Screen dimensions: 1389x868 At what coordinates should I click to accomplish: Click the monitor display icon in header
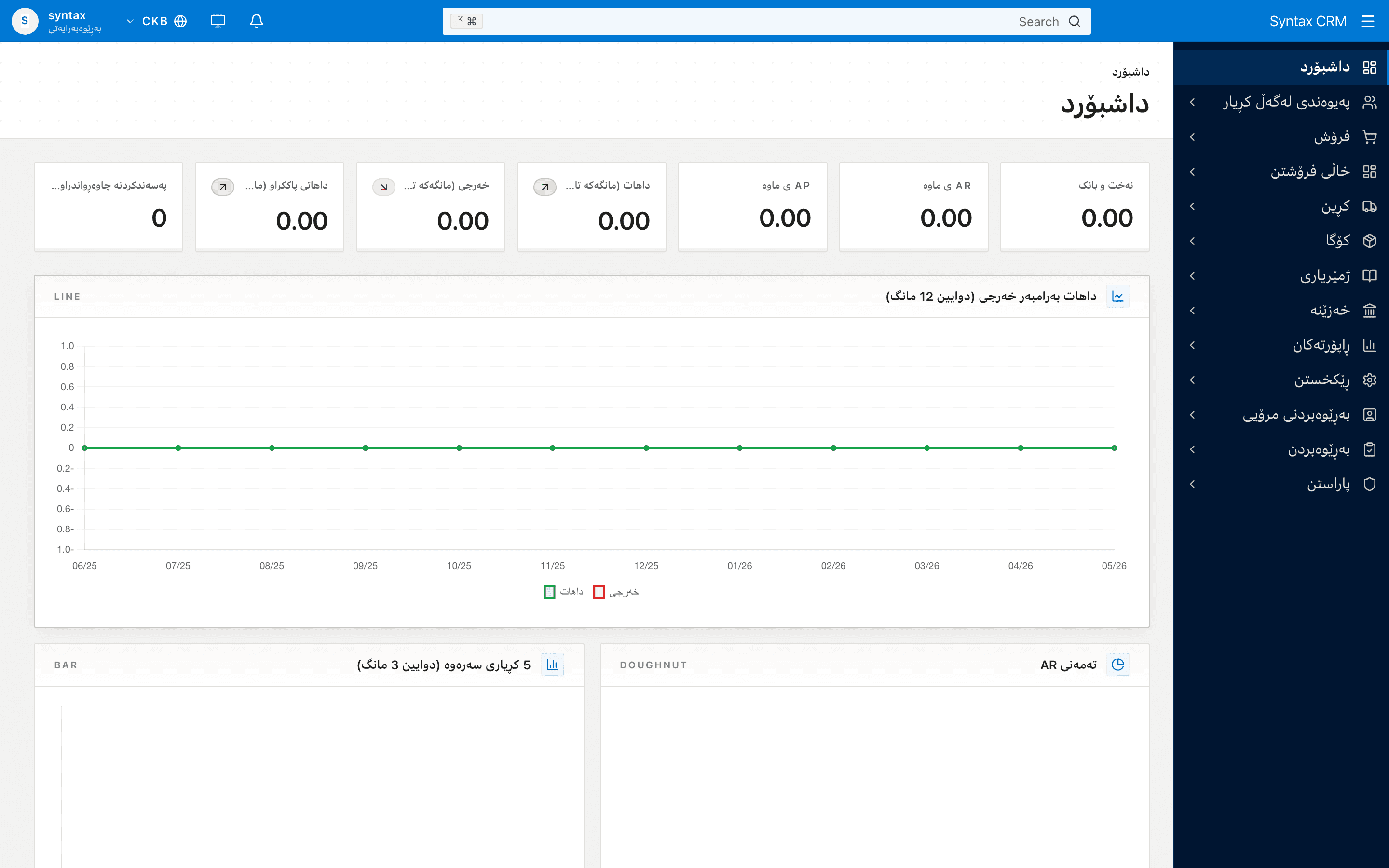tap(218, 21)
